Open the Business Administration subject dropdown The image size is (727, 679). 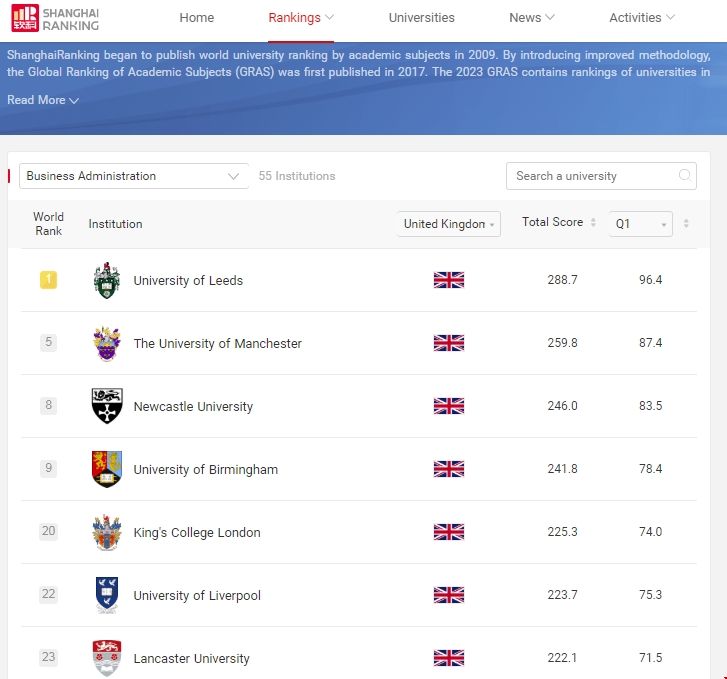point(134,176)
